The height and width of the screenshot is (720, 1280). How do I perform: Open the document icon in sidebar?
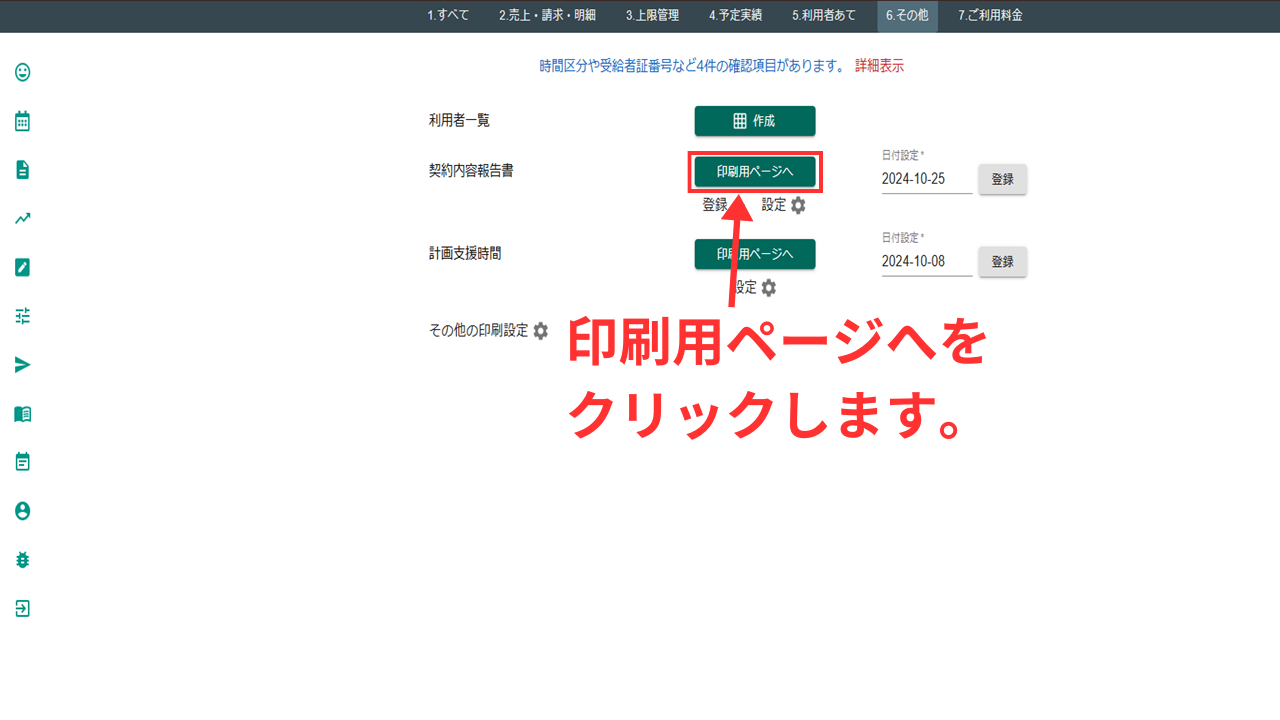22,170
